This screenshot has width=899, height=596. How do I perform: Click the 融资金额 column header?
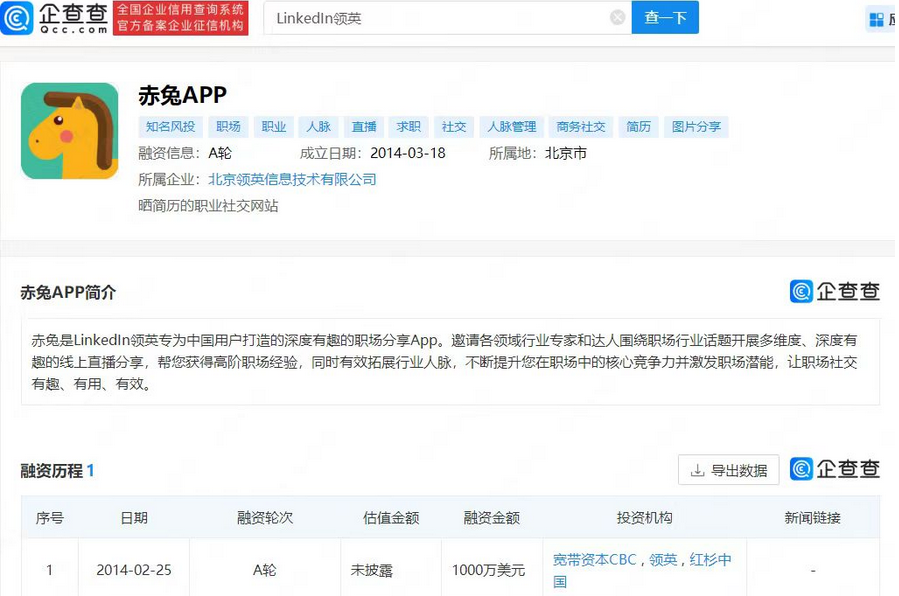[x=492, y=518]
